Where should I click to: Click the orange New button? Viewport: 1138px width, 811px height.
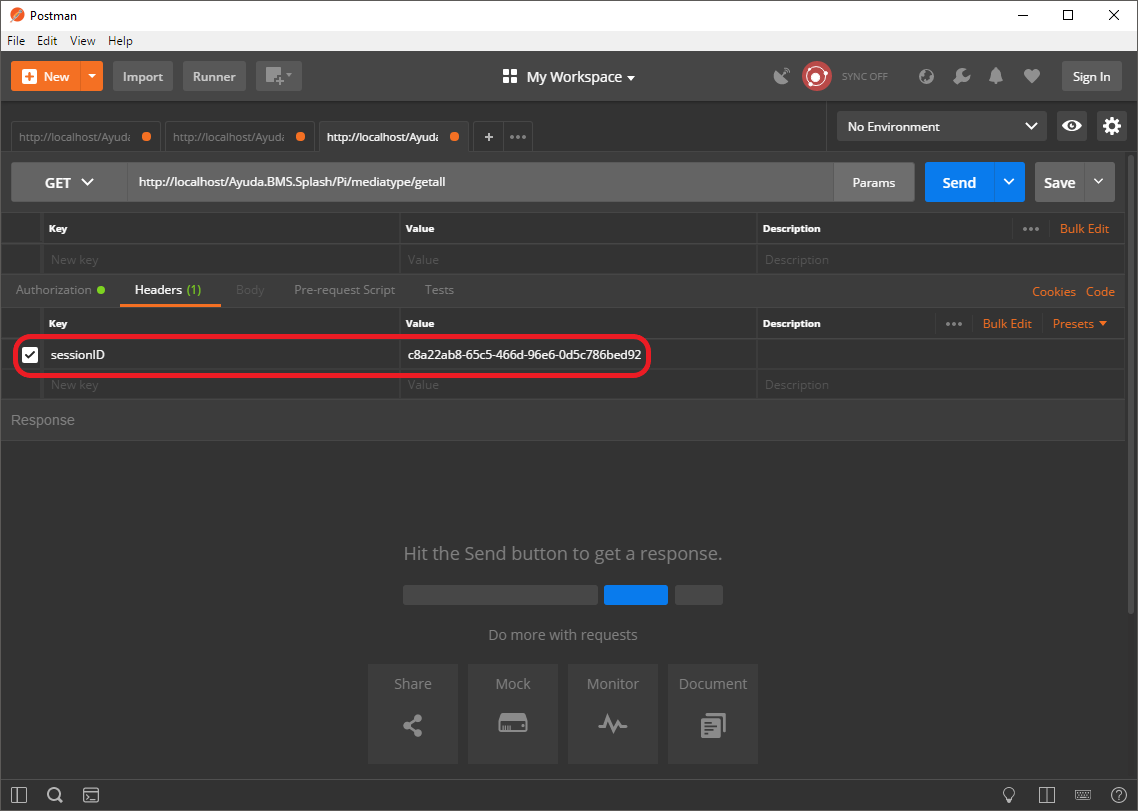coord(46,76)
